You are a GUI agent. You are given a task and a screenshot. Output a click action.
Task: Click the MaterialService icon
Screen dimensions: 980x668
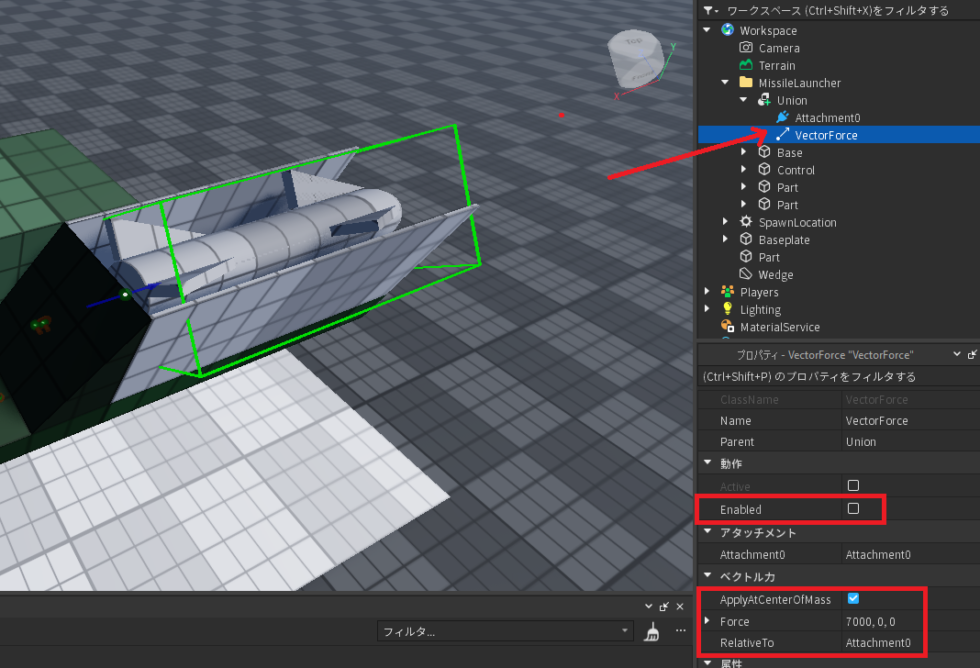point(726,327)
